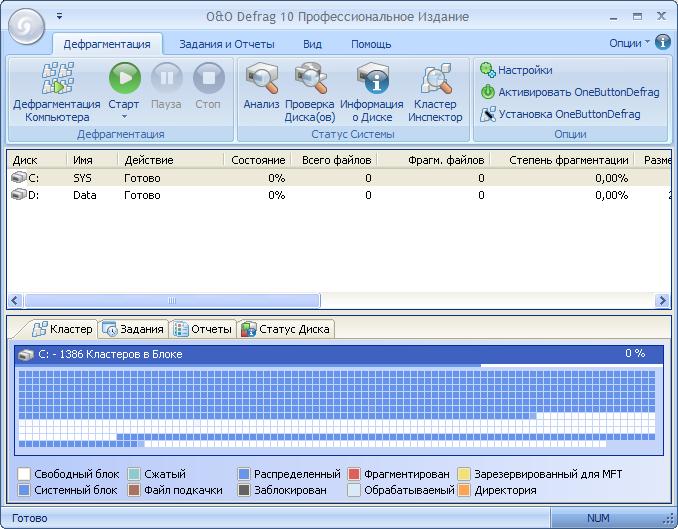The image size is (678, 529).
Task: Open Задания и Отчеты ribbon tab
Action: pos(227,44)
